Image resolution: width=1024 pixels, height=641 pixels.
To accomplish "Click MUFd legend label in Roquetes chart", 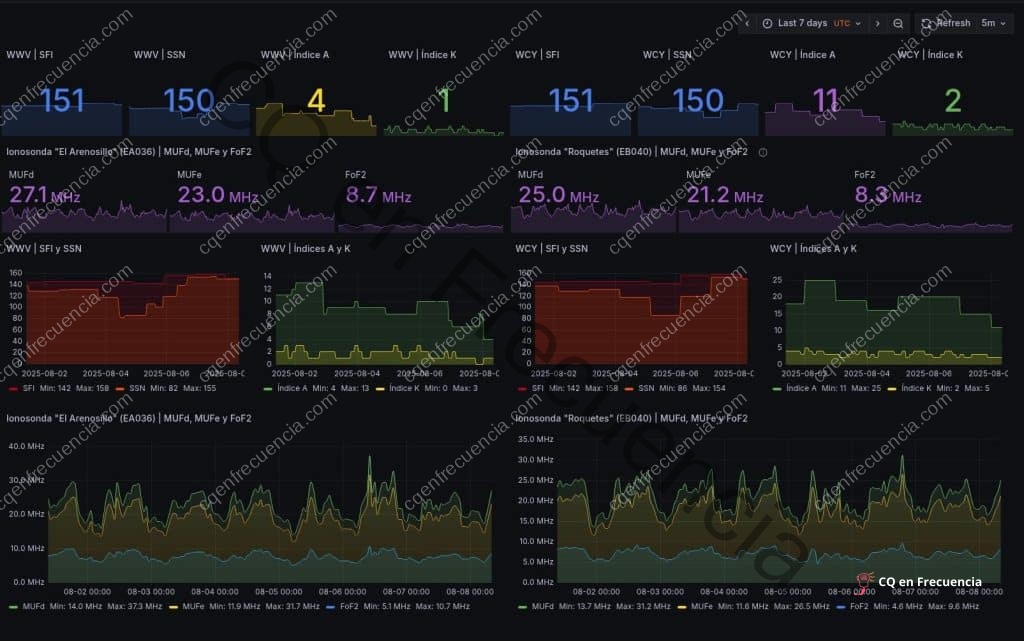I will pyautogui.click(x=542, y=607).
